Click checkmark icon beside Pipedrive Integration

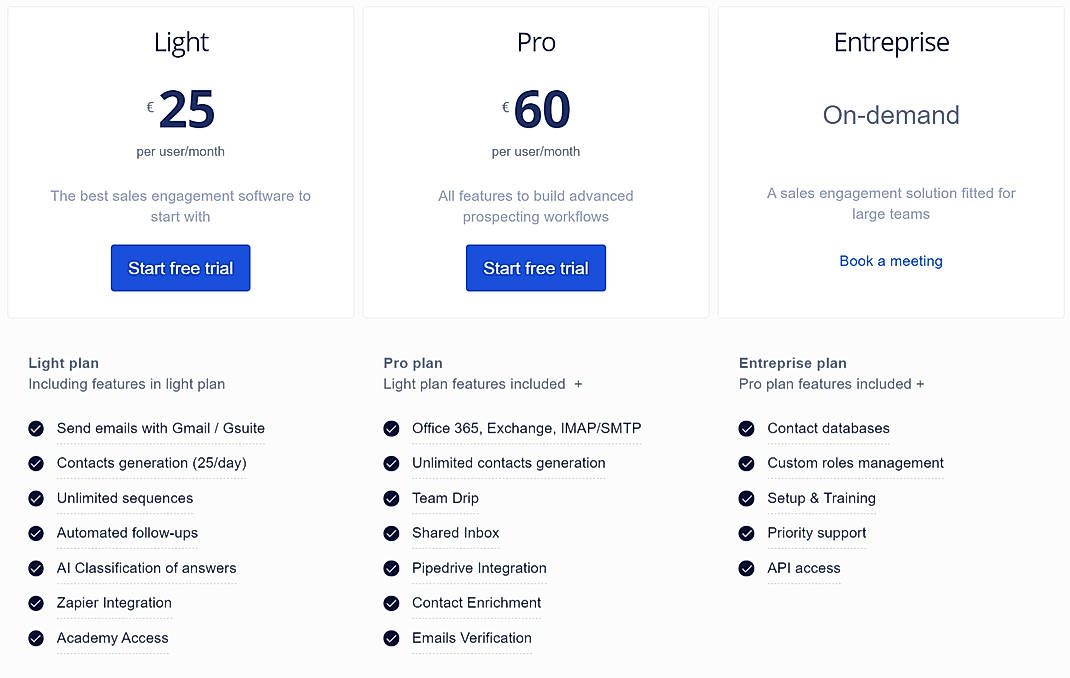point(391,569)
